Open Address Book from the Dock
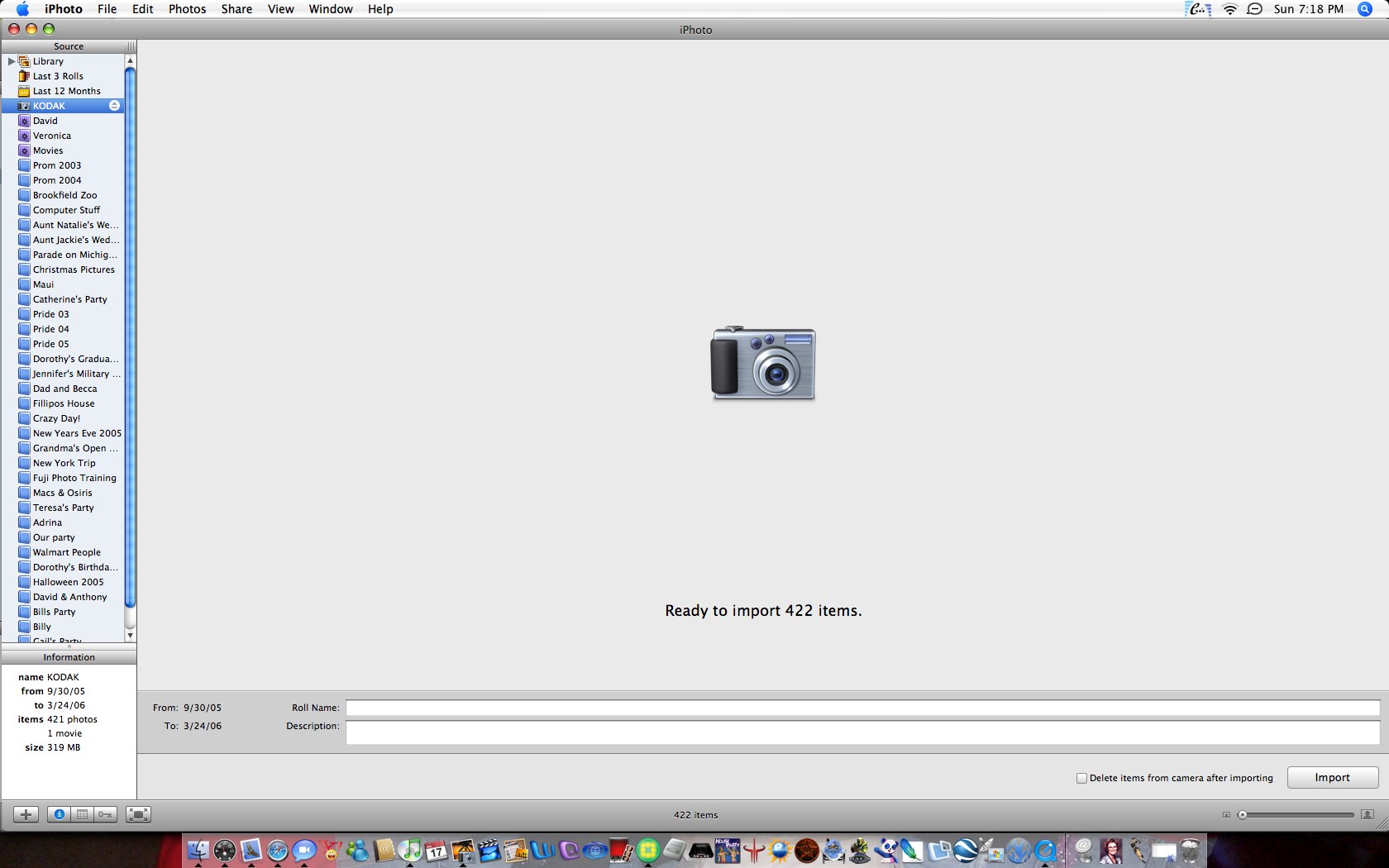 (384, 850)
